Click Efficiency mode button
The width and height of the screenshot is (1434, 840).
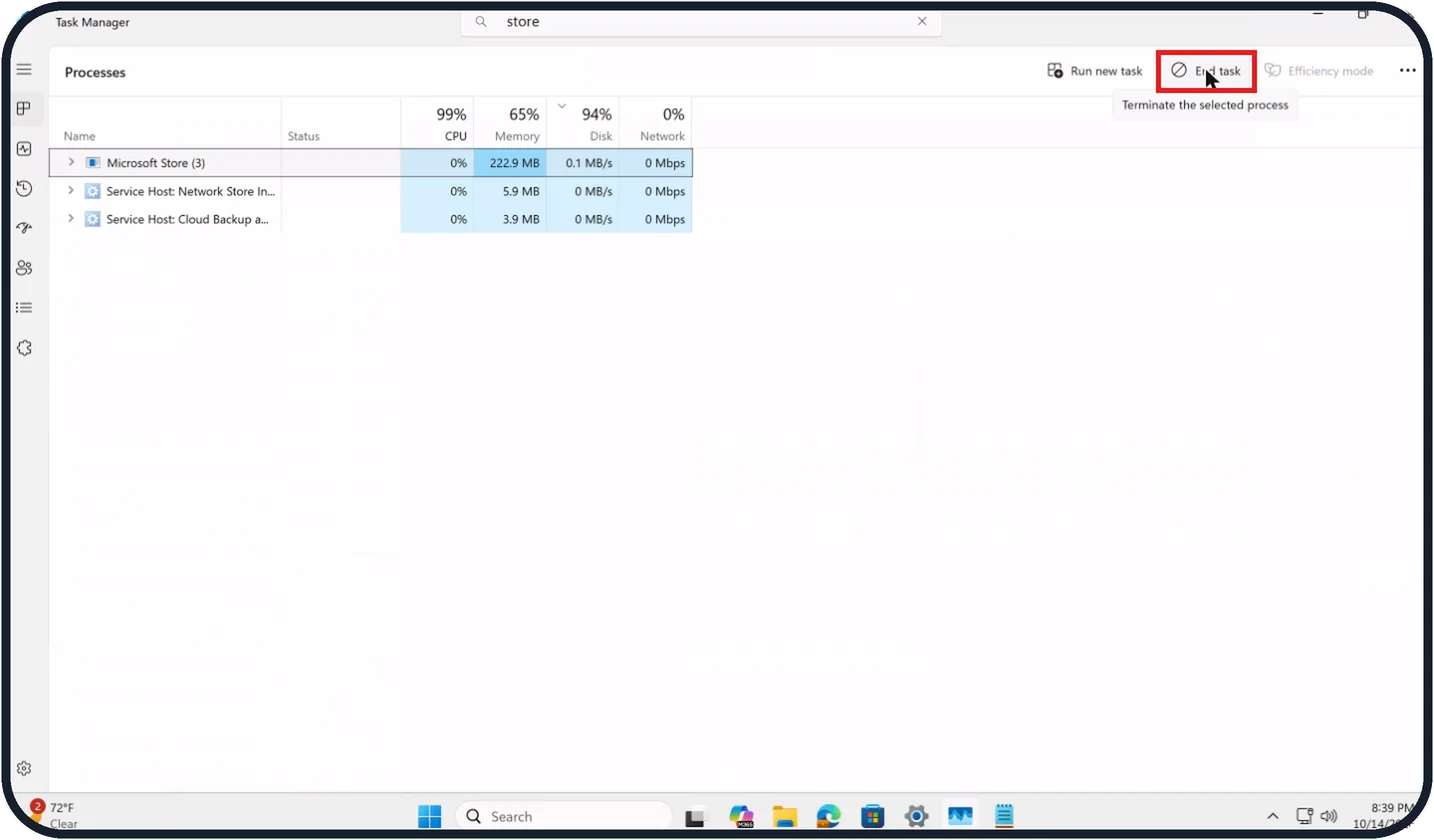point(1319,71)
